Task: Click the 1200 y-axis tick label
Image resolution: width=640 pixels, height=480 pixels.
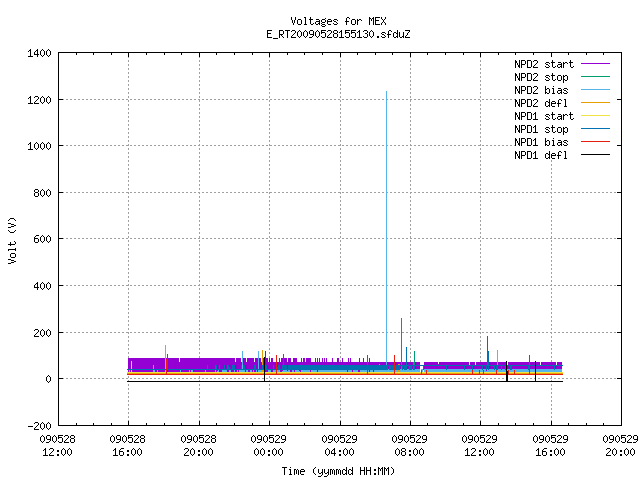Action: (x=39, y=100)
